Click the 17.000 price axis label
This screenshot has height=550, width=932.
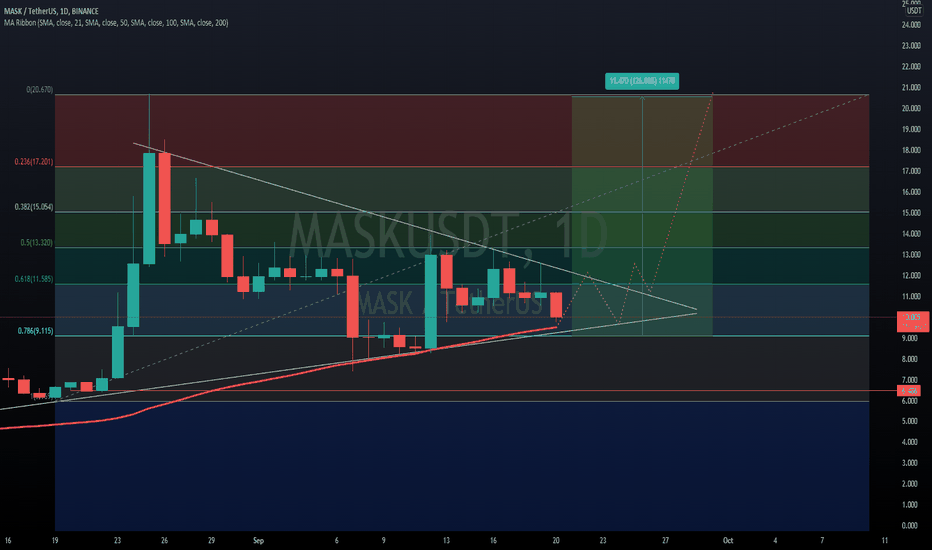(911, 171)
